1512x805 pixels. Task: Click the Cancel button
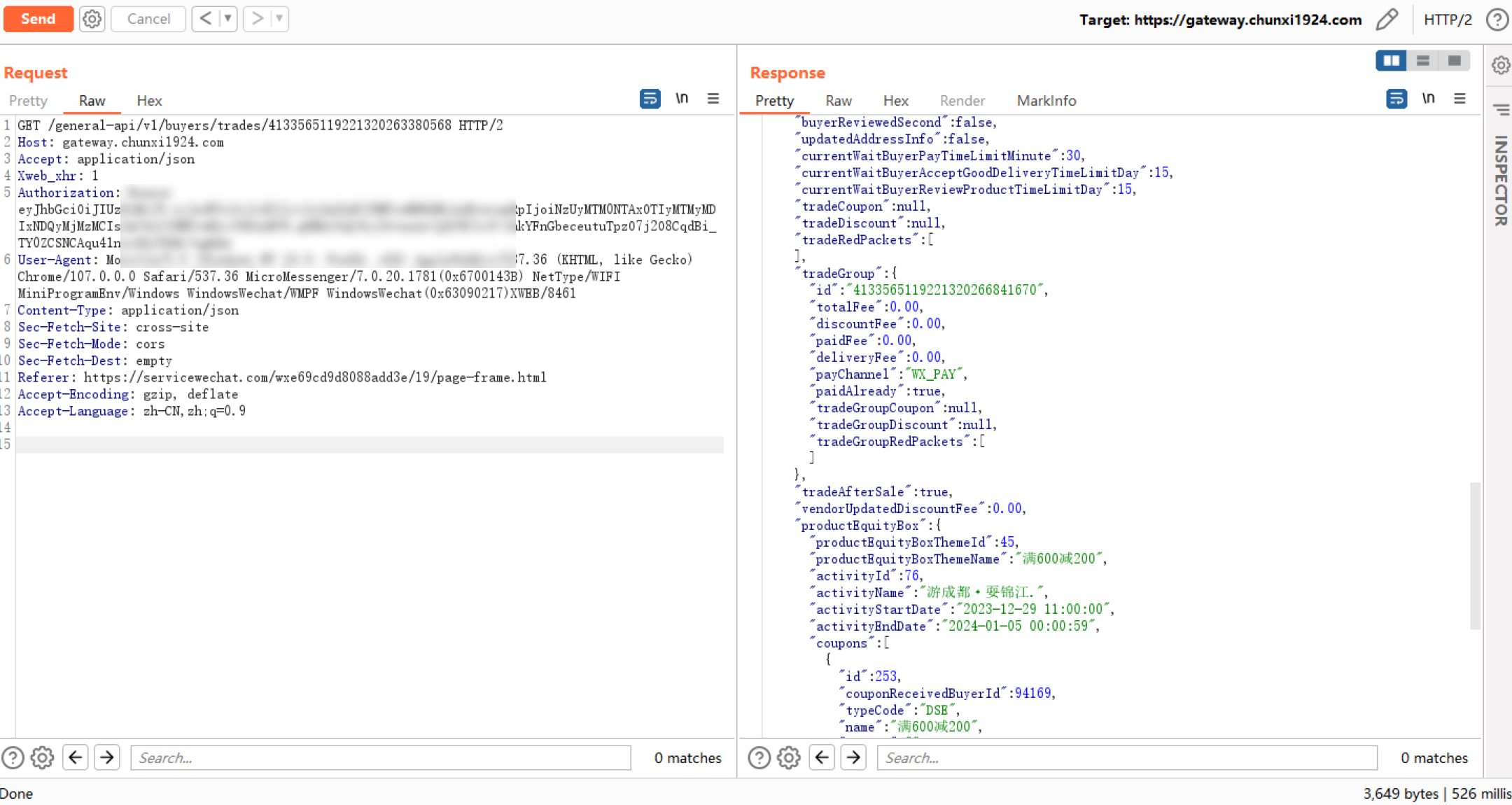coord(148,19)
